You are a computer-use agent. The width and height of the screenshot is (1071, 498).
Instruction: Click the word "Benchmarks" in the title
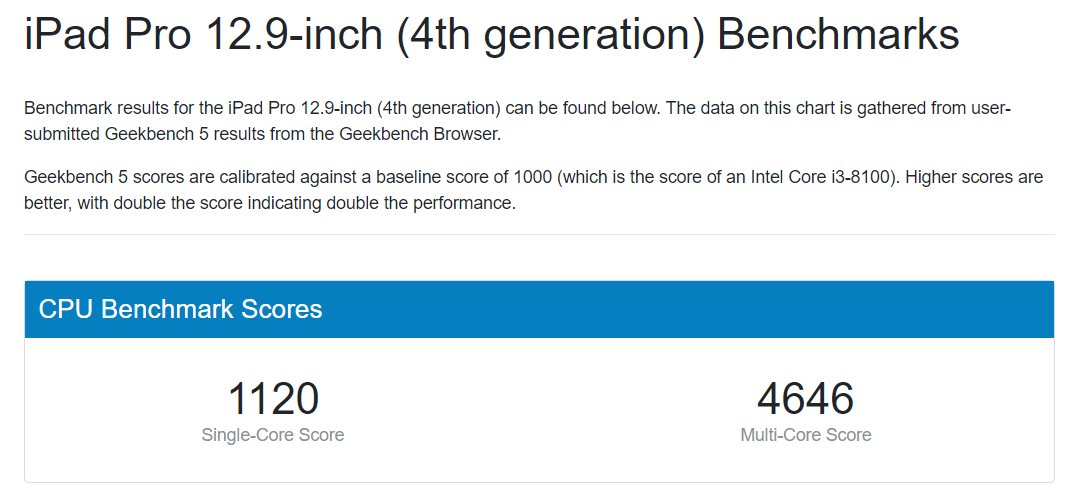pos(838,36)
